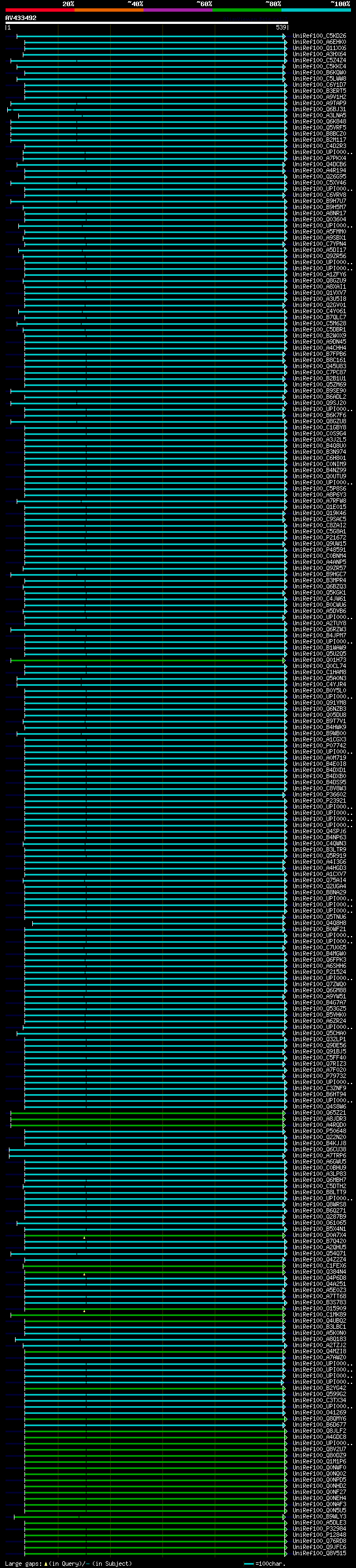Image resolution: width=356 pixels, height=1568 pixels.
Task: Pick the UniRef100_A0M719 entry
Action: click(x=319, y=758)
